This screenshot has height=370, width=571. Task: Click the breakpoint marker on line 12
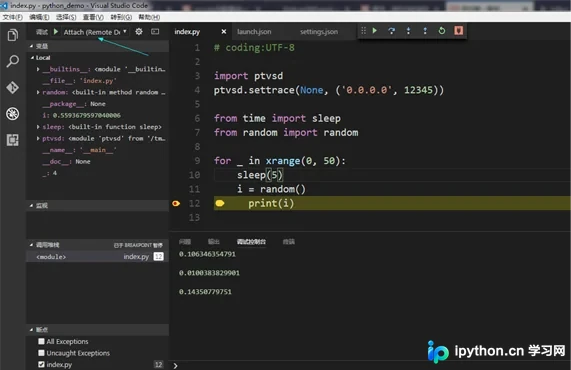(176, 203)
